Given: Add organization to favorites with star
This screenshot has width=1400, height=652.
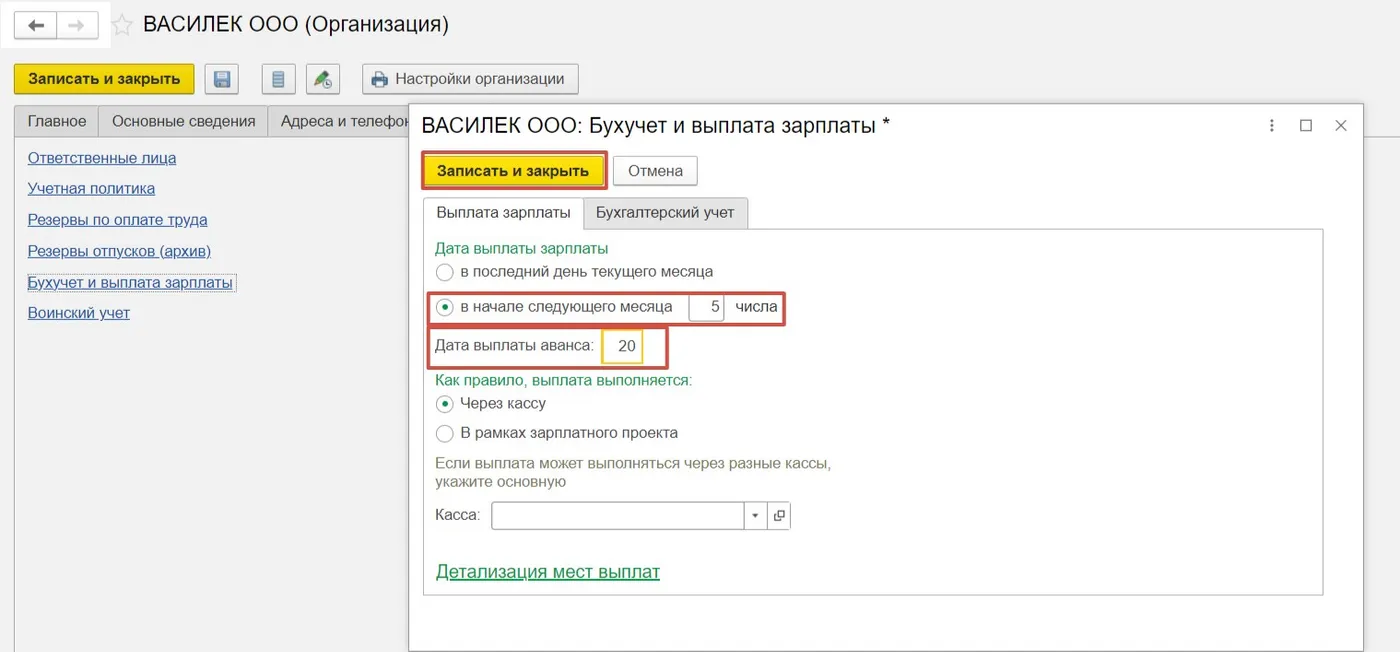Looking at the screenshot, I should (122, 26).
